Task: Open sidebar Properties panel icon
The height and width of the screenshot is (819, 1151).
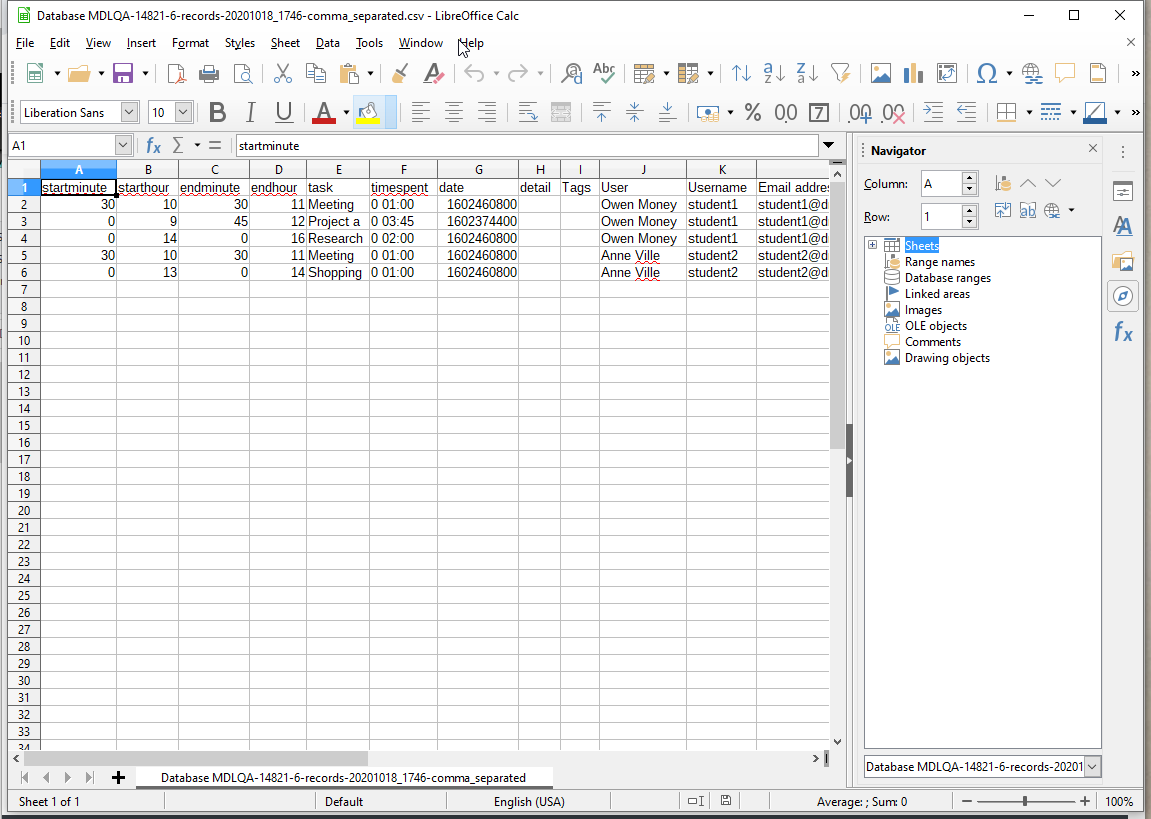Action: click(1122, 192)
